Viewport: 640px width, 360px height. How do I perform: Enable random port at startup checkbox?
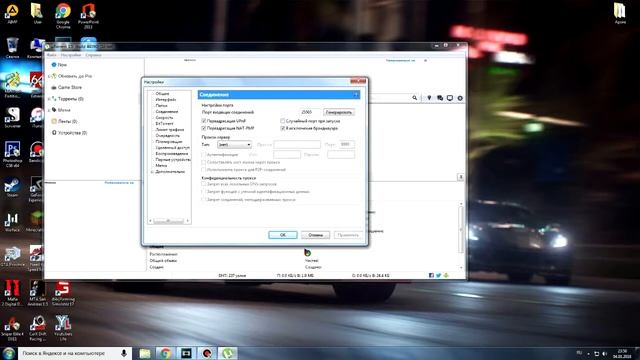[x=282, y=121]
